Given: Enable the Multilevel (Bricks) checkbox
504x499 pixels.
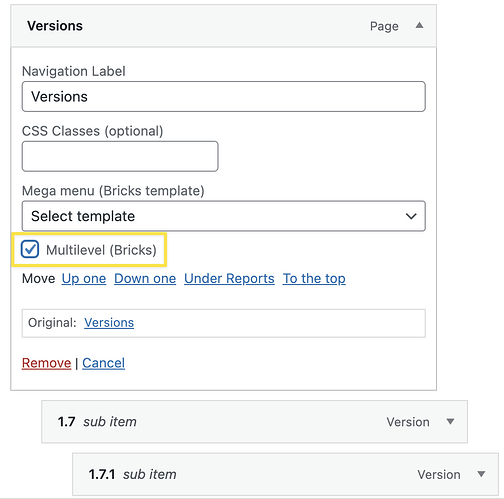Looking at the screenshot, I should pos(30,249).
